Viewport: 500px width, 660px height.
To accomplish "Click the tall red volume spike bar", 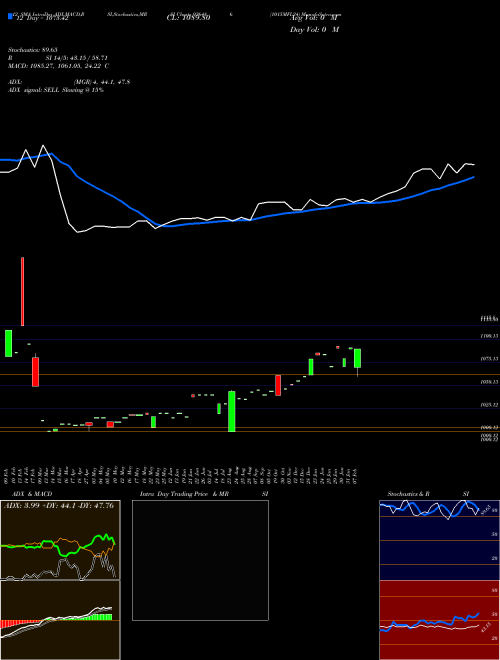I will [x=22, y=291].
